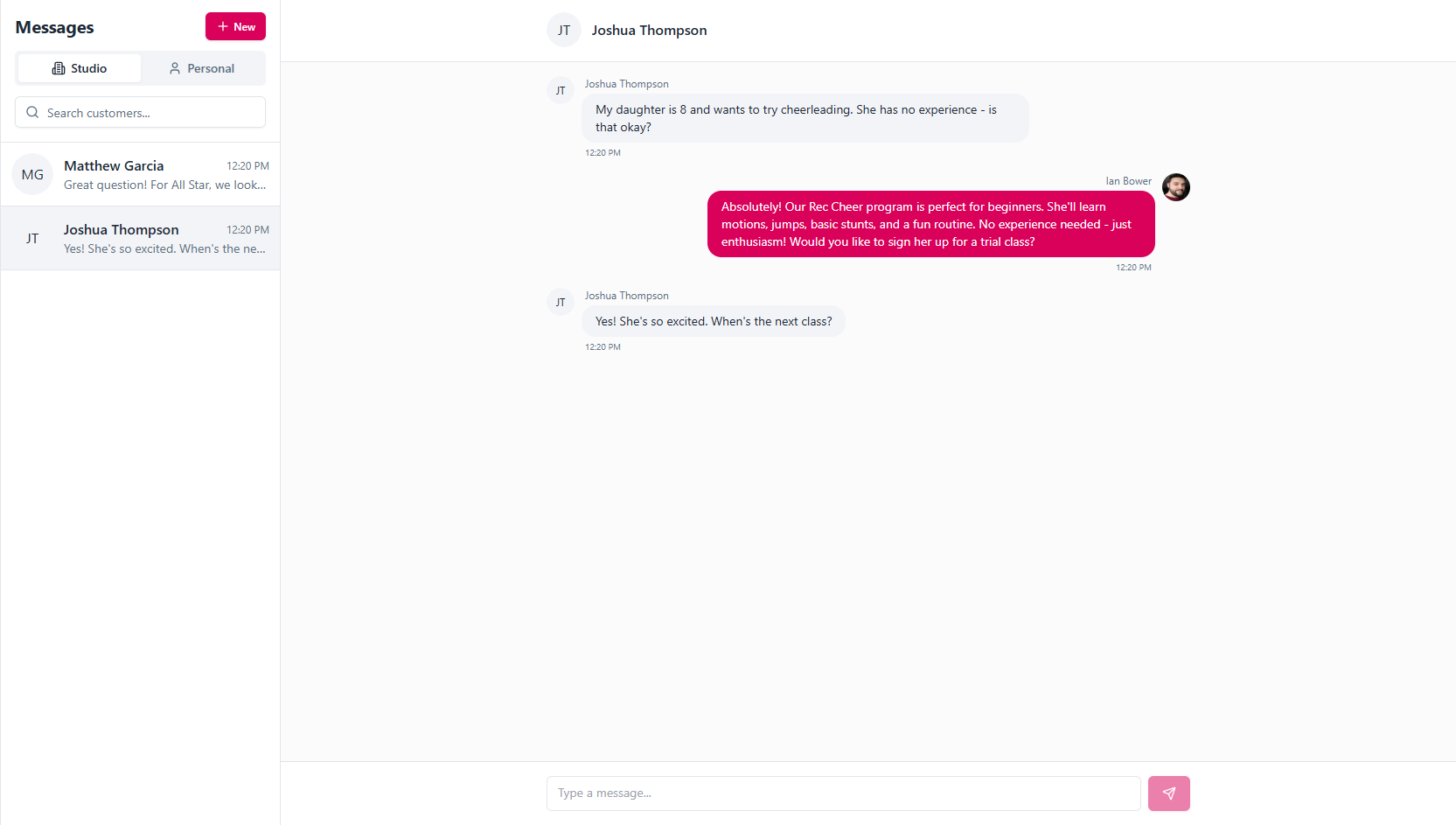The image size is (1456, 825).
Task: Click the Type a message input field
Action: (842, 793)
